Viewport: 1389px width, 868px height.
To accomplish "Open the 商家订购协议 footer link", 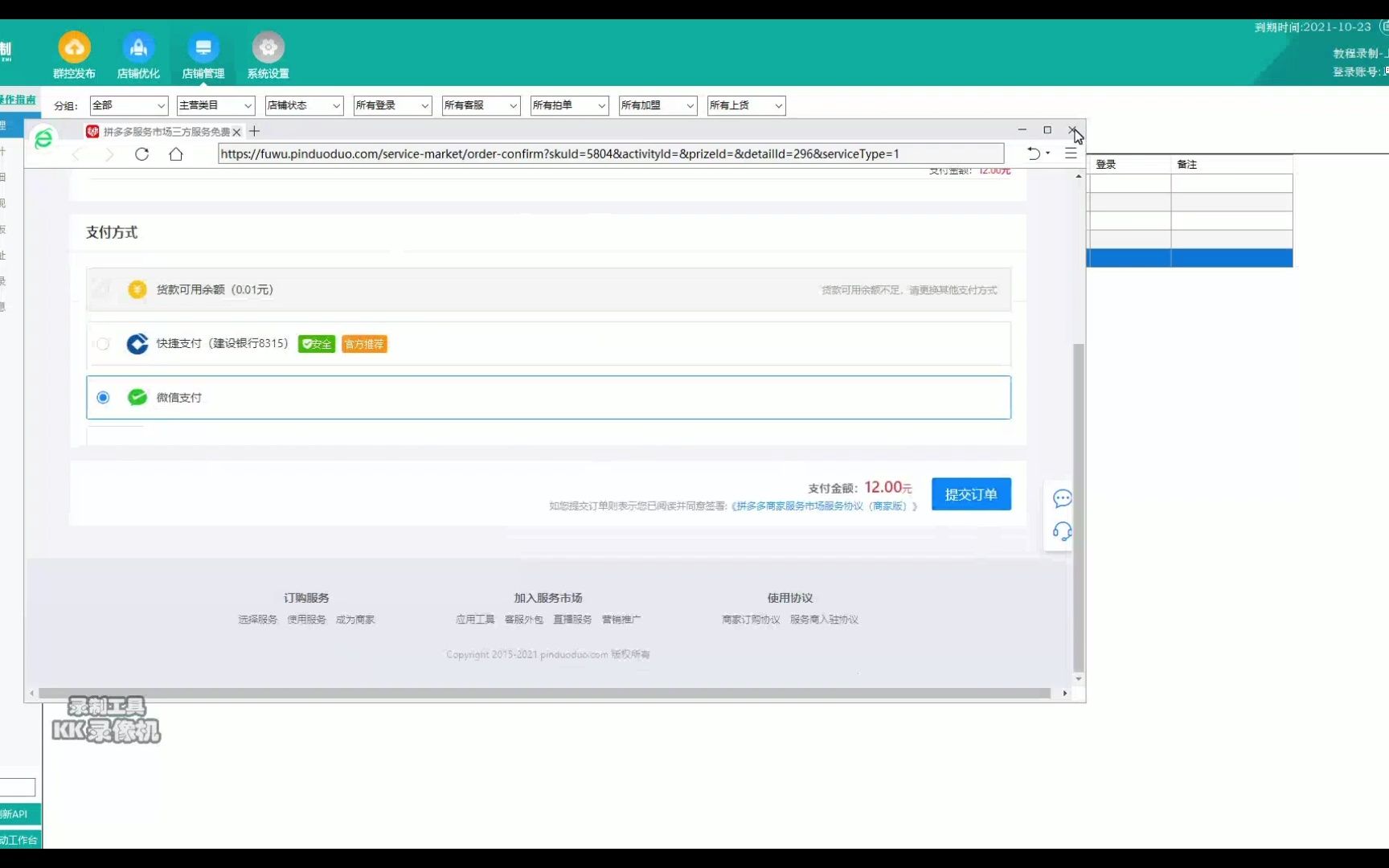I will (751, 620).
